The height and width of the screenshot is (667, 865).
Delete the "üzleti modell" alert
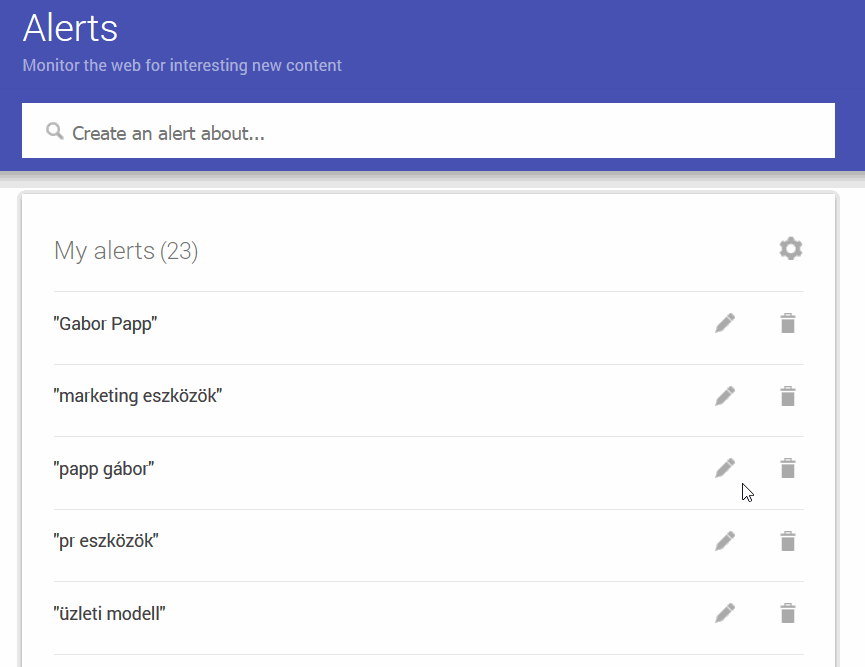click(788, 613)
